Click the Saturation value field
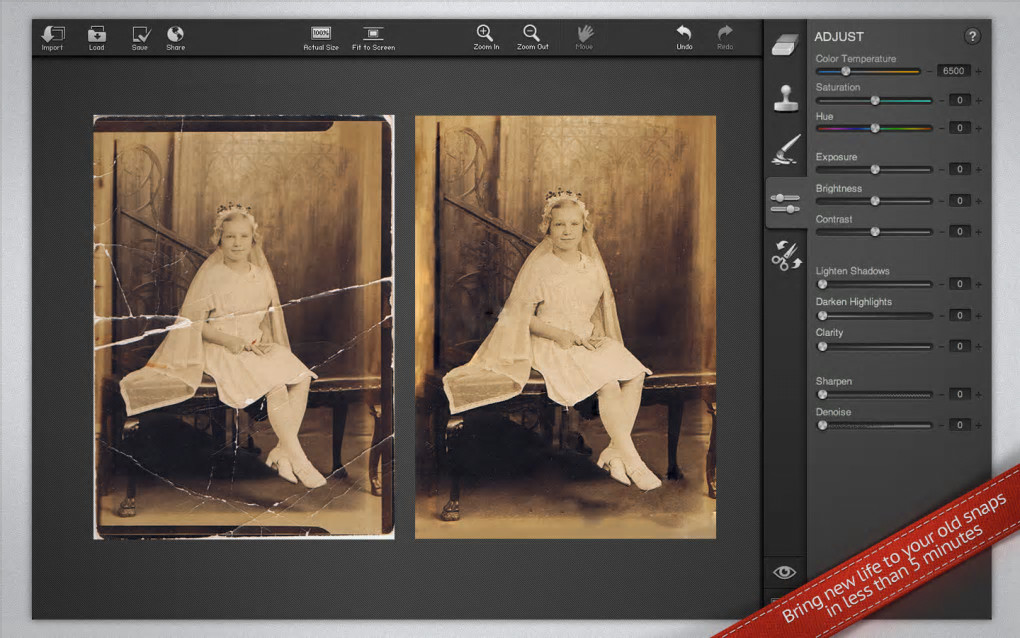 tap(960, 100)
